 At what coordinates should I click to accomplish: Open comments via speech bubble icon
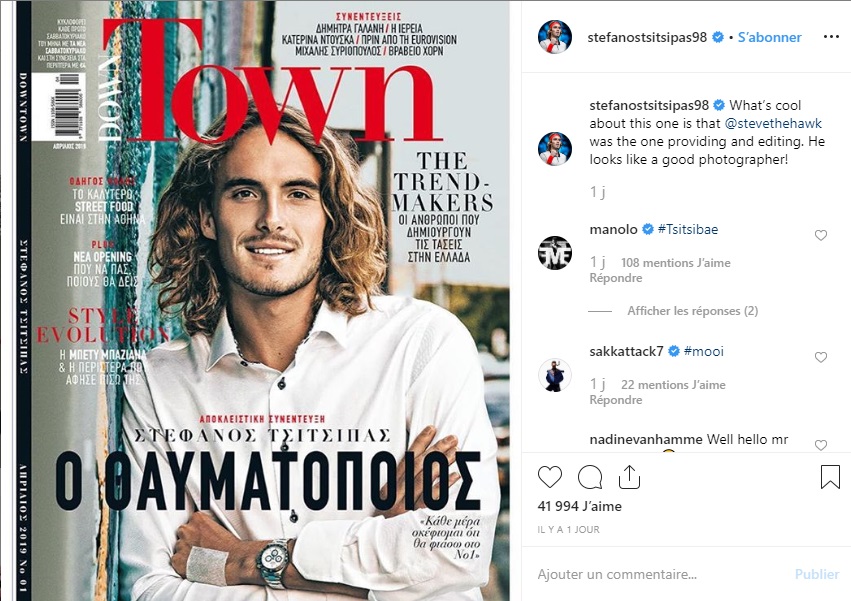[590, 477]
